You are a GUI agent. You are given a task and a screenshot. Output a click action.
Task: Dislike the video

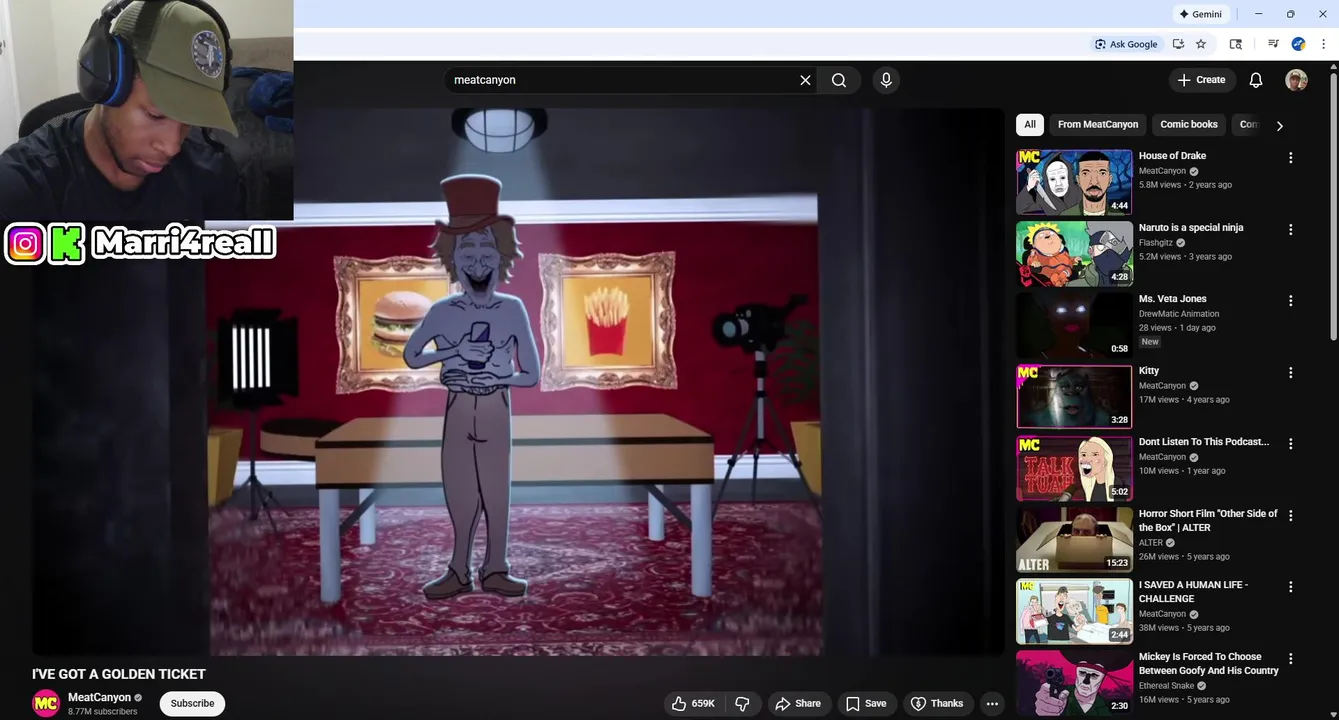click(x=742, y=704)
